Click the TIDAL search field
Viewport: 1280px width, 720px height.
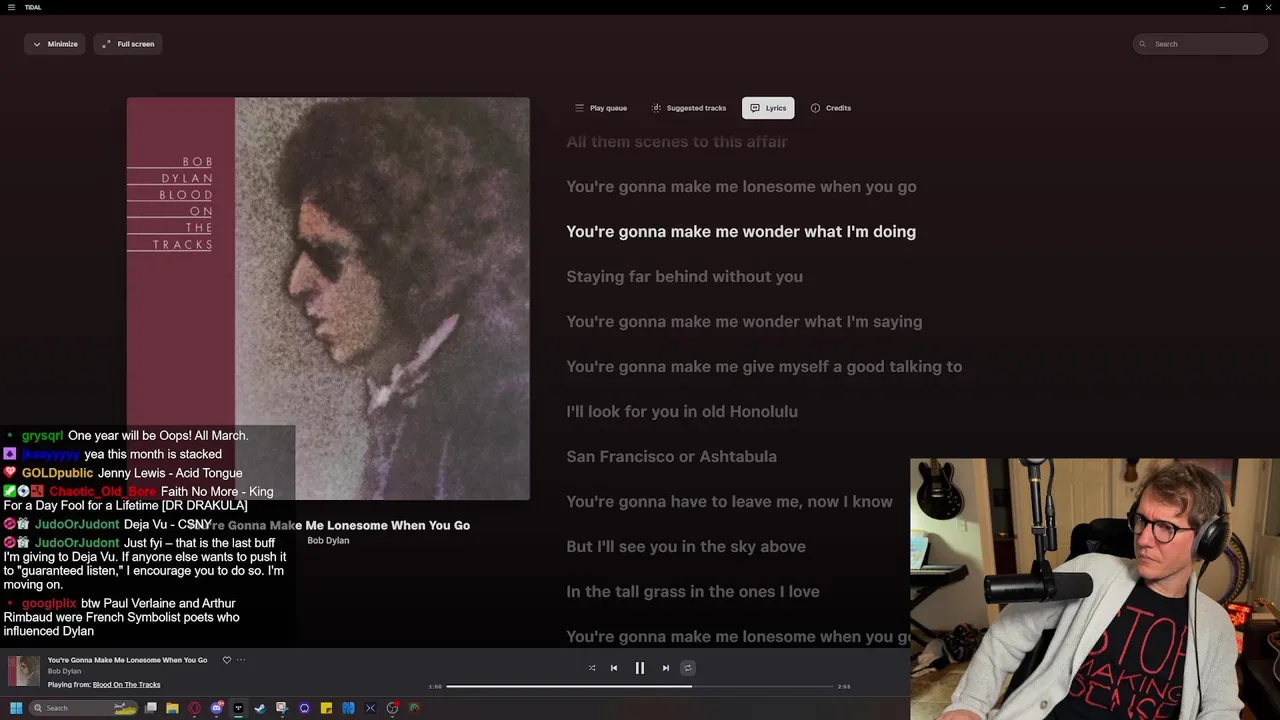[1200, 44]
